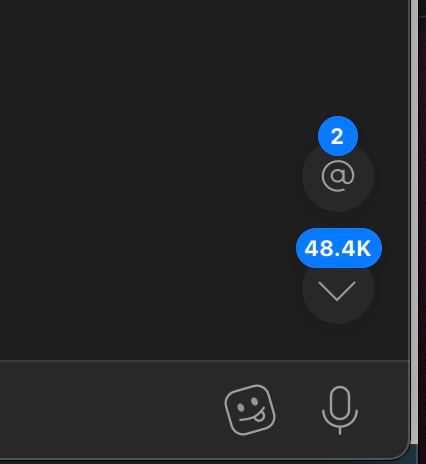The image size is (426, 464).
Task: Jump past 48.4K unread messages
Action: click(x=338, y=289)
